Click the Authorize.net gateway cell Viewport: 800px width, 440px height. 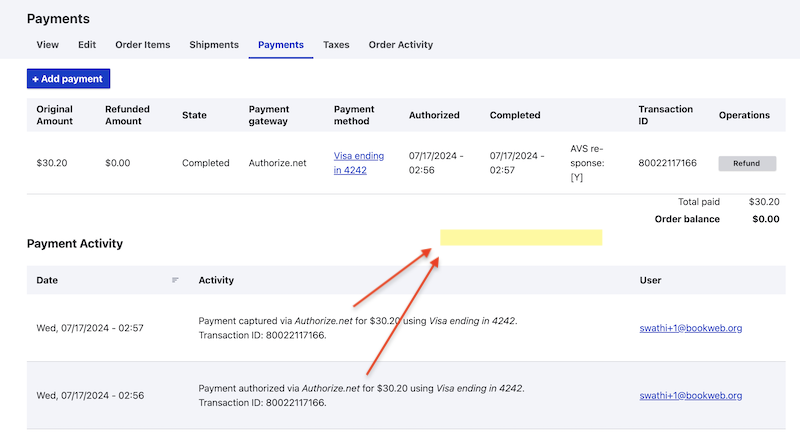tap(277, 163)
